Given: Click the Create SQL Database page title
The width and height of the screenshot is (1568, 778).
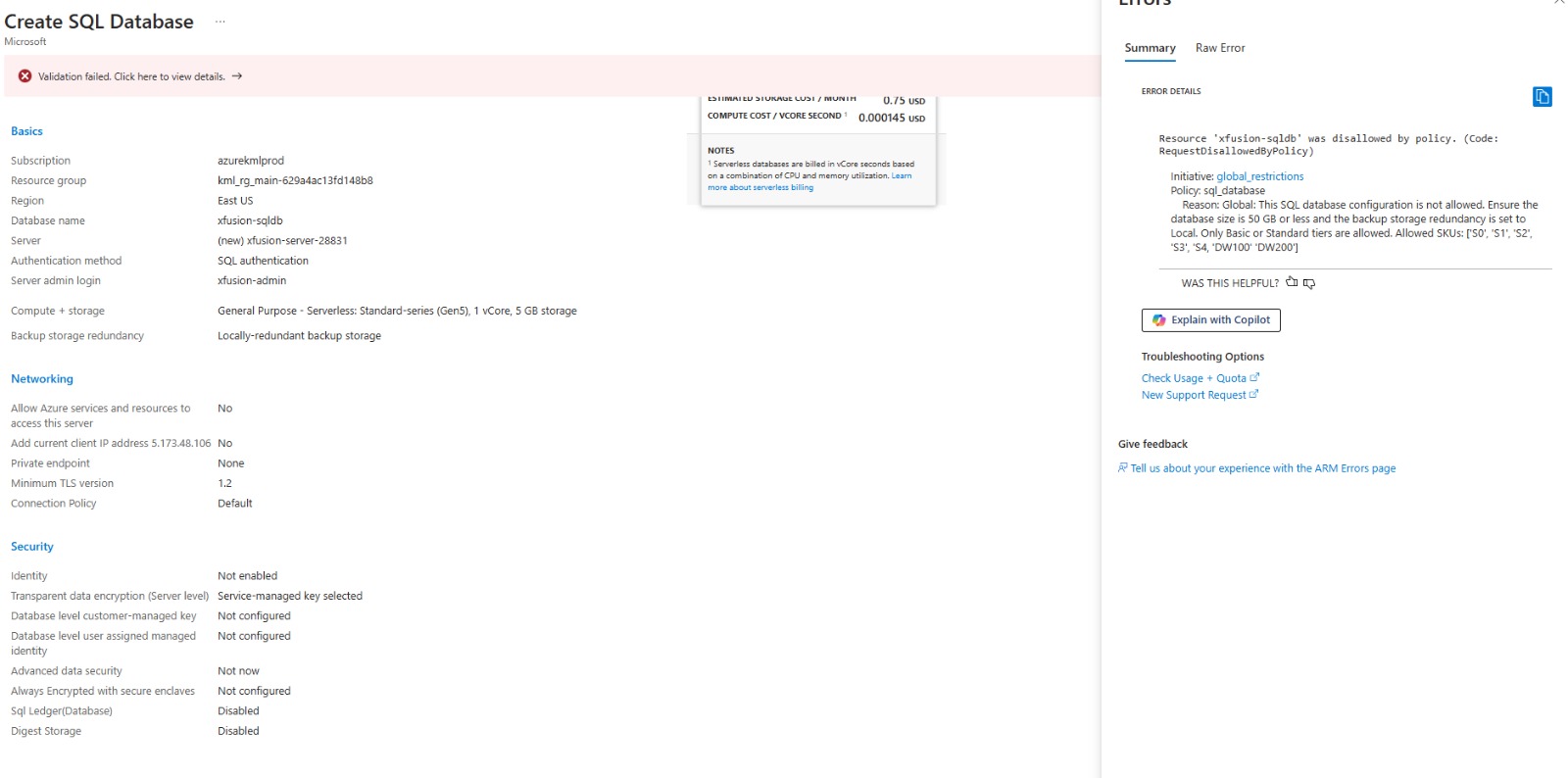Looking at the screenshot, I should pos(99,22).
